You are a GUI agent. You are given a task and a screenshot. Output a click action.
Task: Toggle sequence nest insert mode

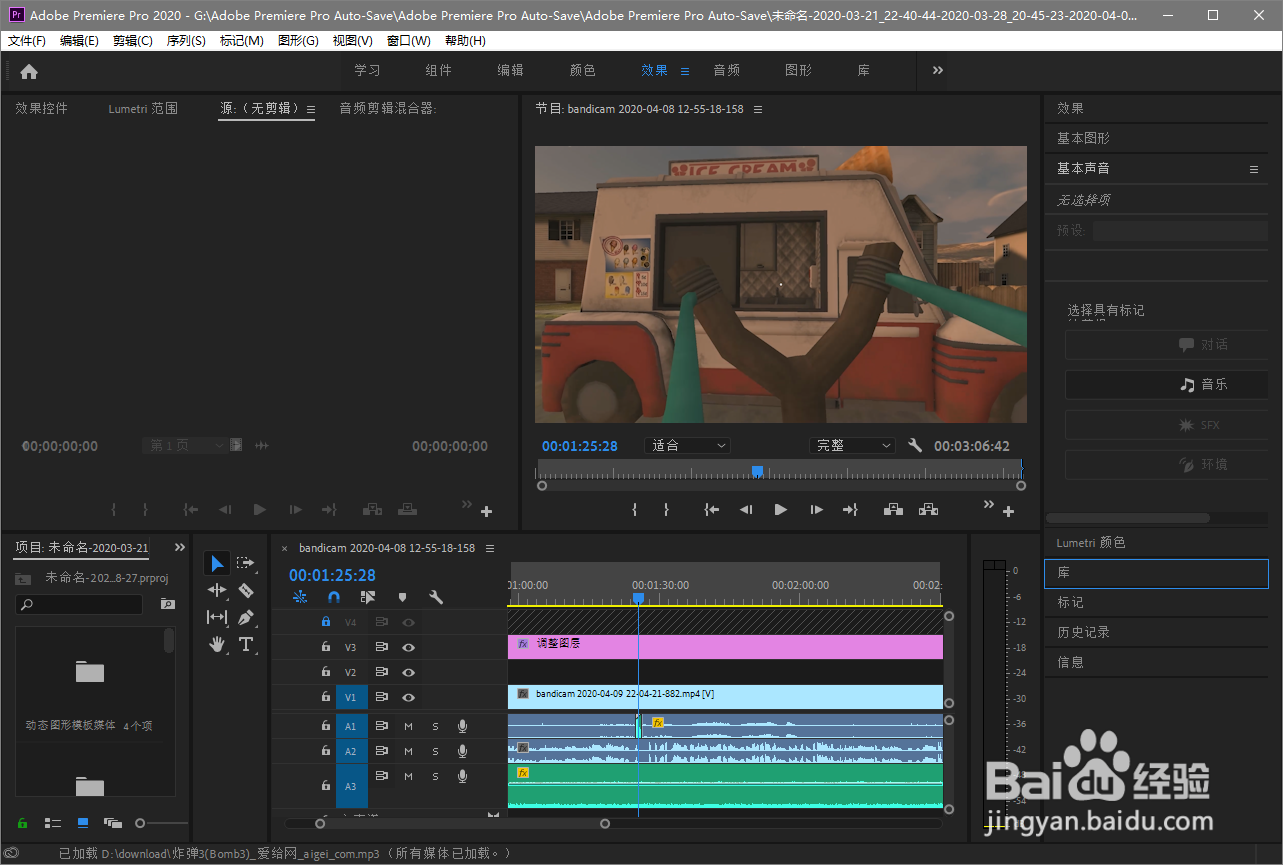tap(300, 597)
